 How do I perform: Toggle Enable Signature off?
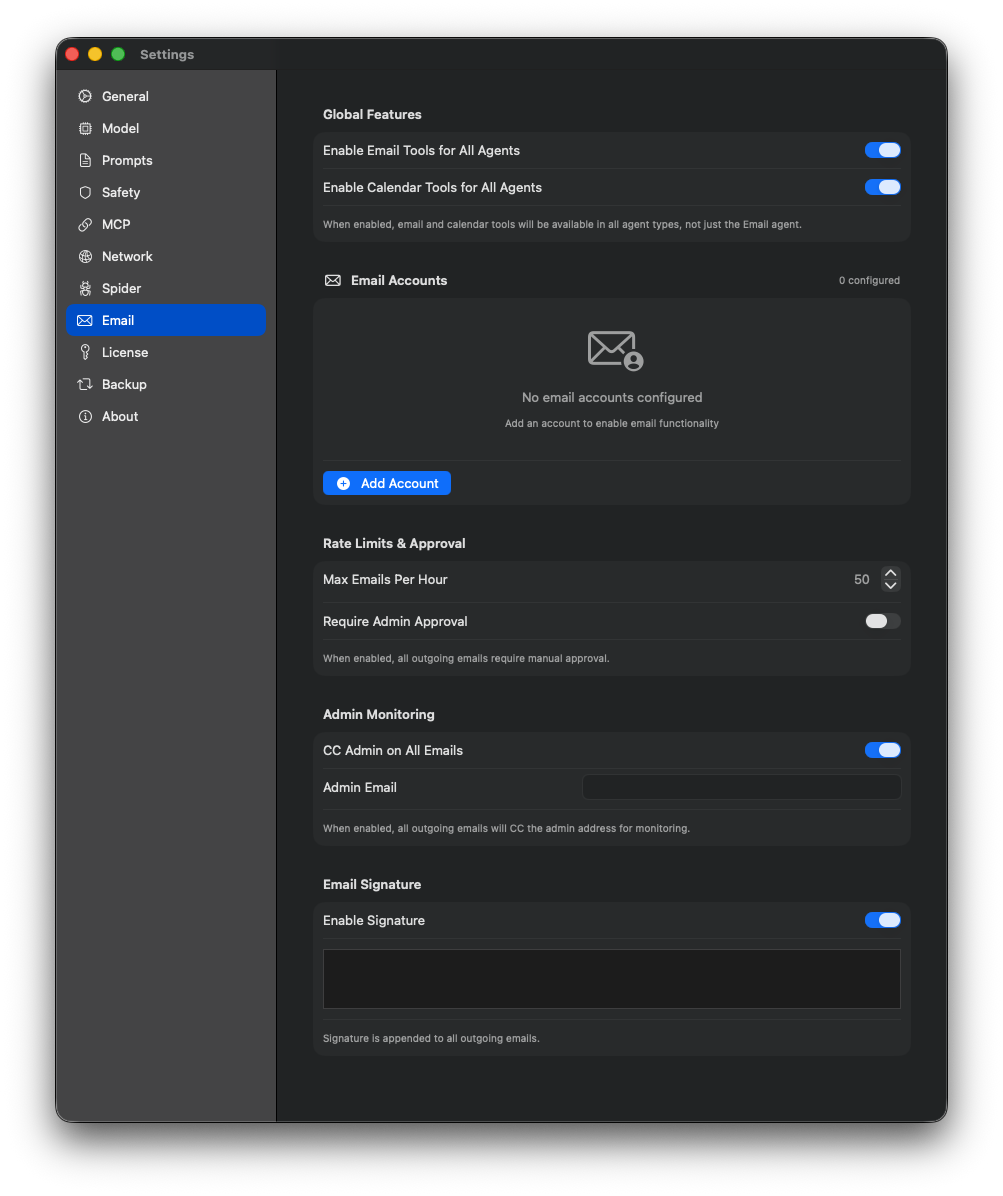tap(882, 919)
